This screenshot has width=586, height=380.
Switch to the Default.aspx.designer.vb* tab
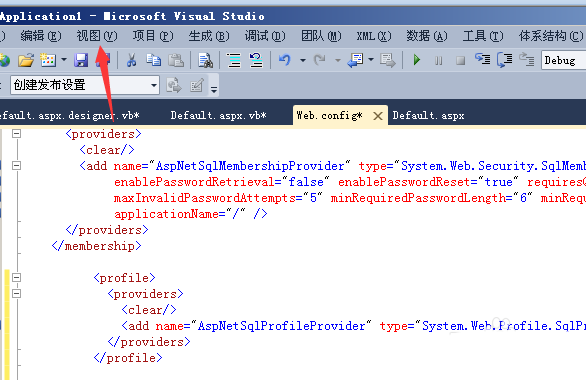point(69,115)
